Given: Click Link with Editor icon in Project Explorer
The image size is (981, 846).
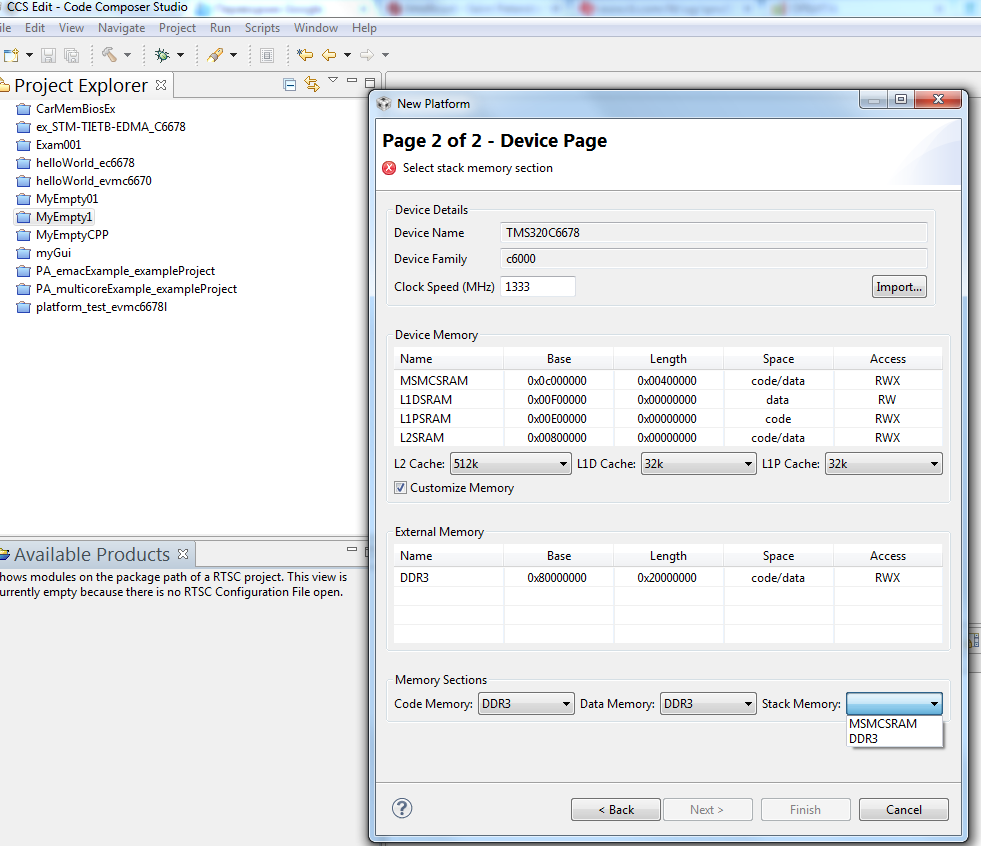Looking at the screenshot, I should [312, 84].
